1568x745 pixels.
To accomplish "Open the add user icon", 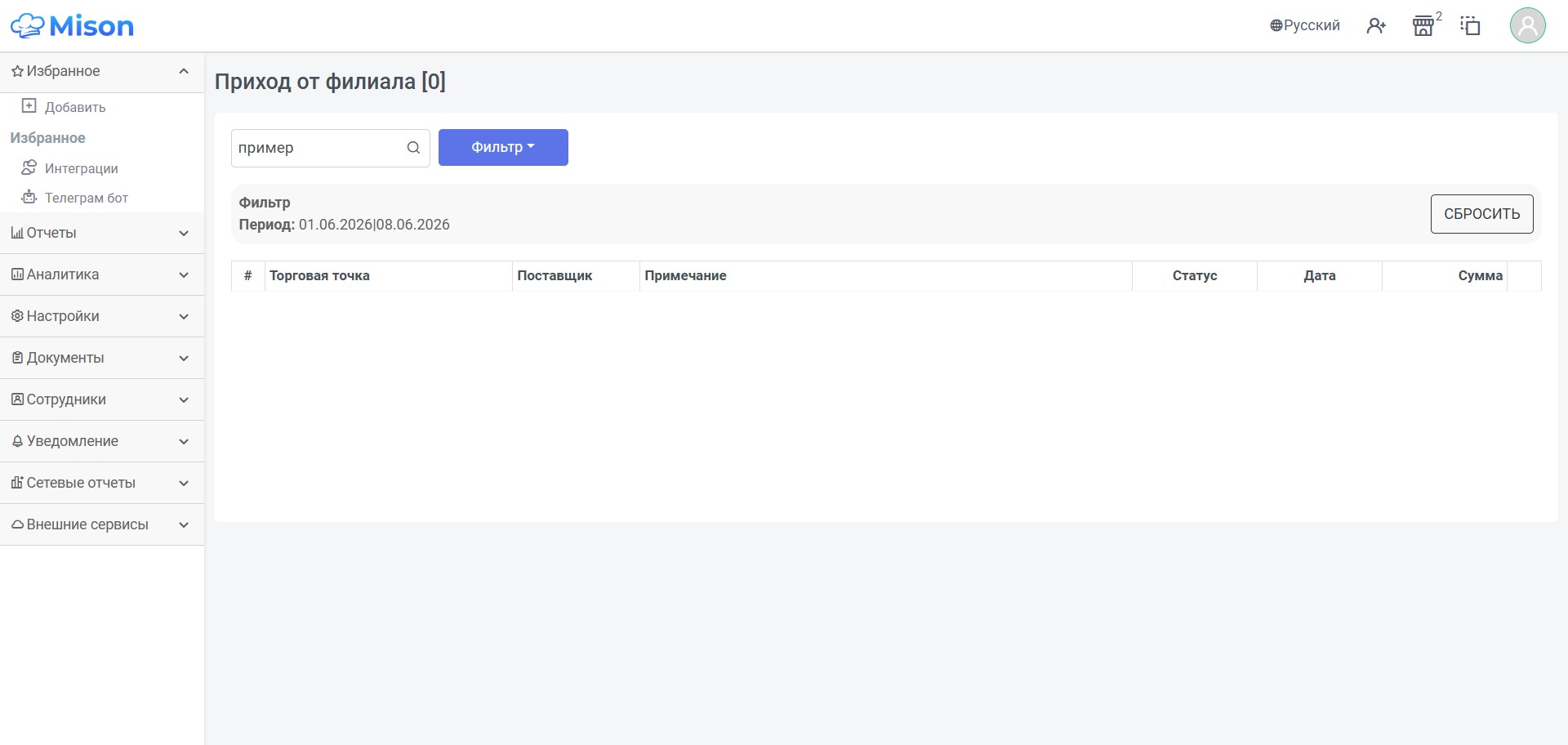I will (1376, 26).
